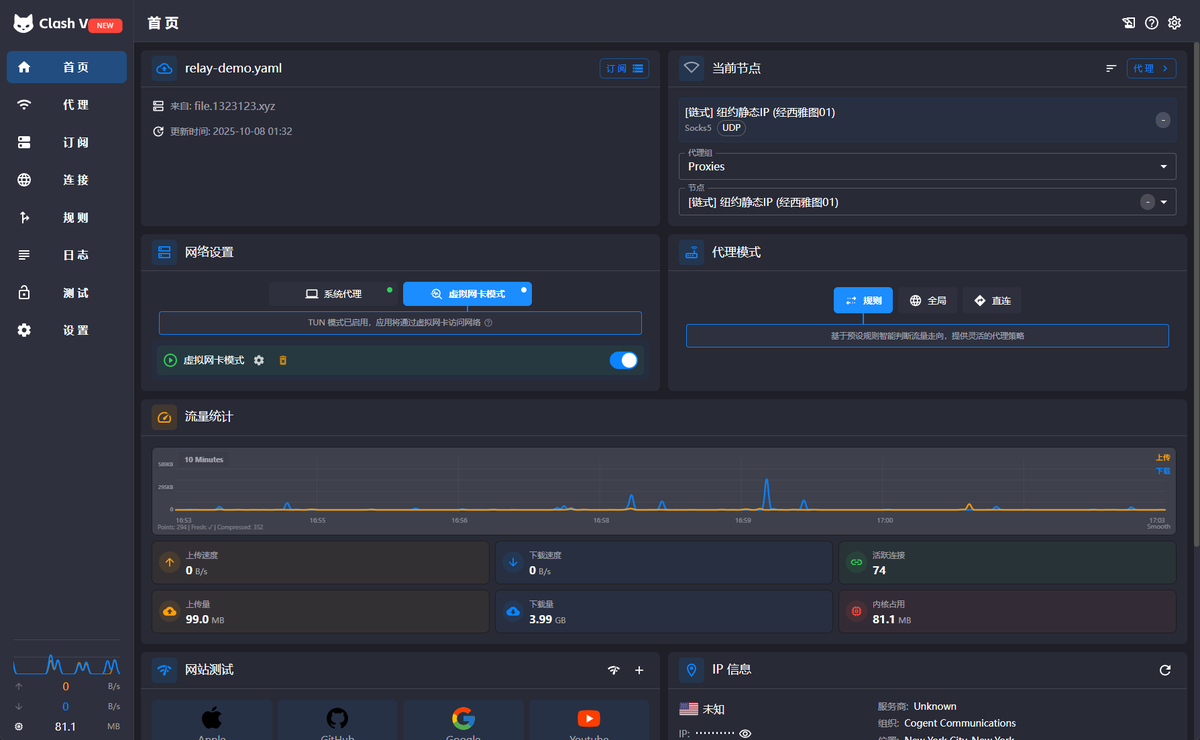Click the 下载速度 download speed card
The width and height of the screenshot is (1200, 740).
tap(664, 563)
